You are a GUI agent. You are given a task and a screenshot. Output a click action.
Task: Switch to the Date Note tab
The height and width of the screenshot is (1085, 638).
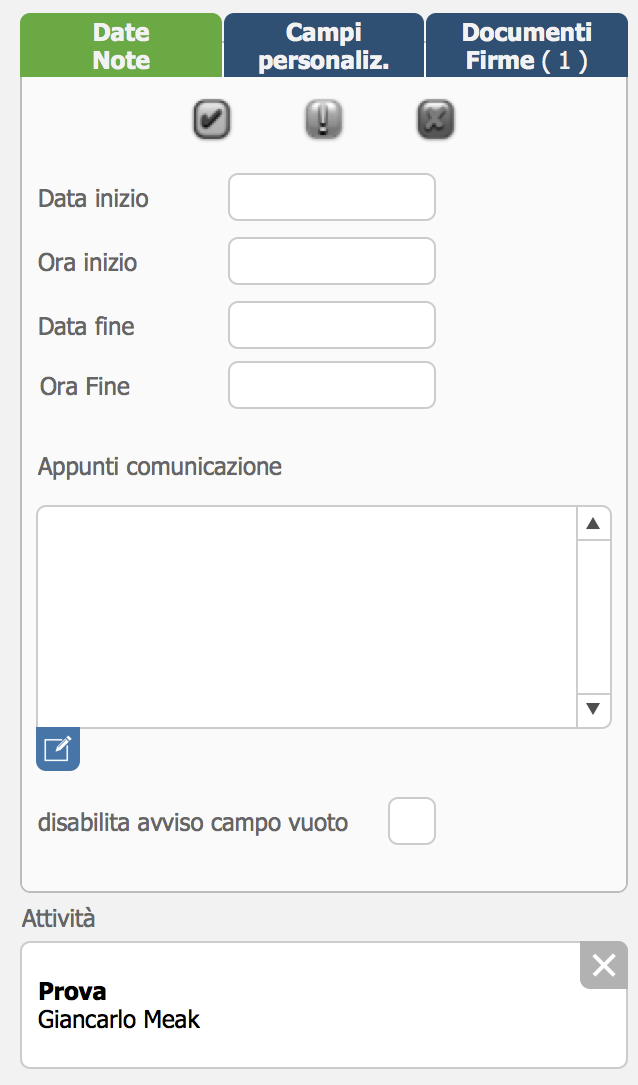[x=121, y=46]
